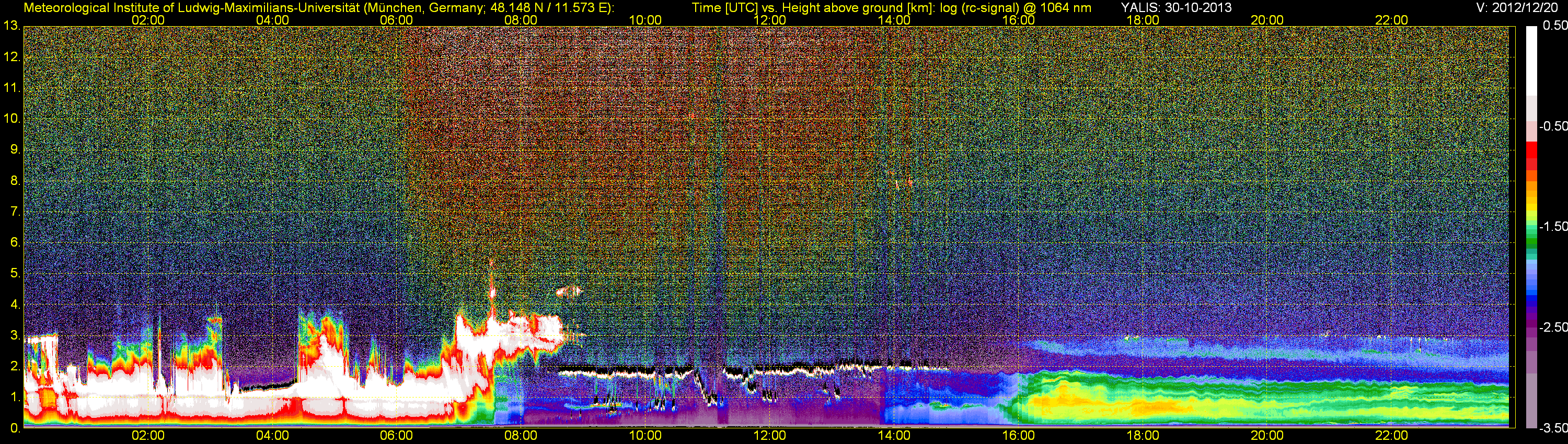Click the 1 km height axis label
Viewport: 1568px width, 444px height.
pyautogui.click(x=15, y=398)
